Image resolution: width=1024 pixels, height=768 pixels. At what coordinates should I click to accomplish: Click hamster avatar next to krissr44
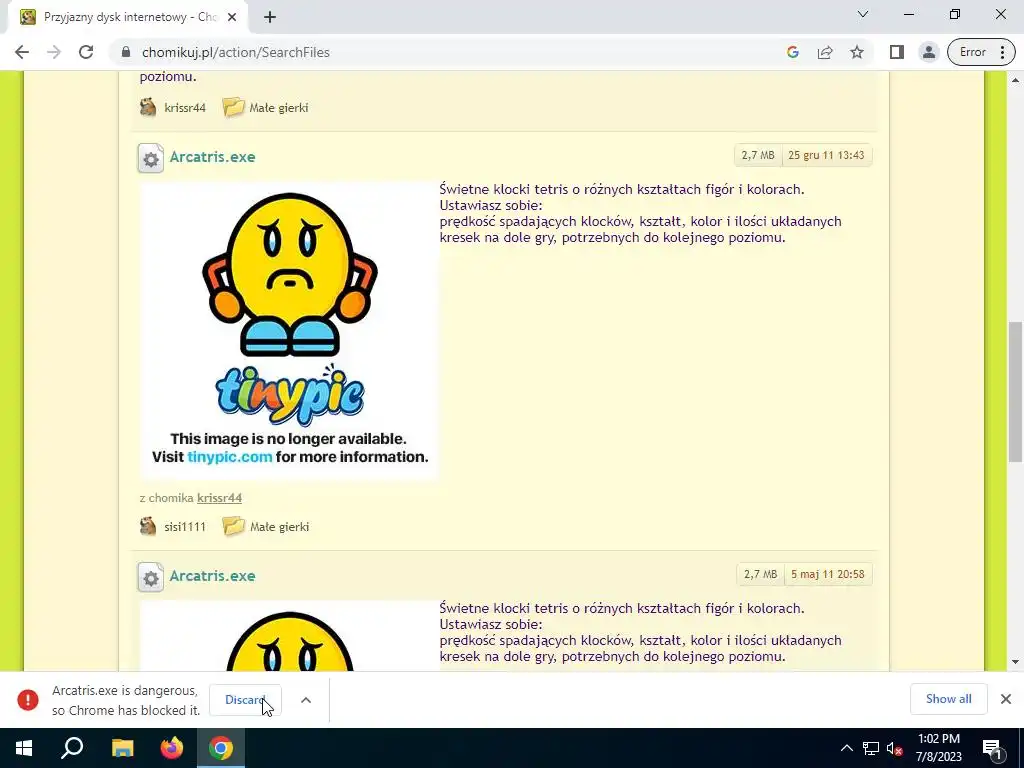pyautogui.click(x=148, y=107)
